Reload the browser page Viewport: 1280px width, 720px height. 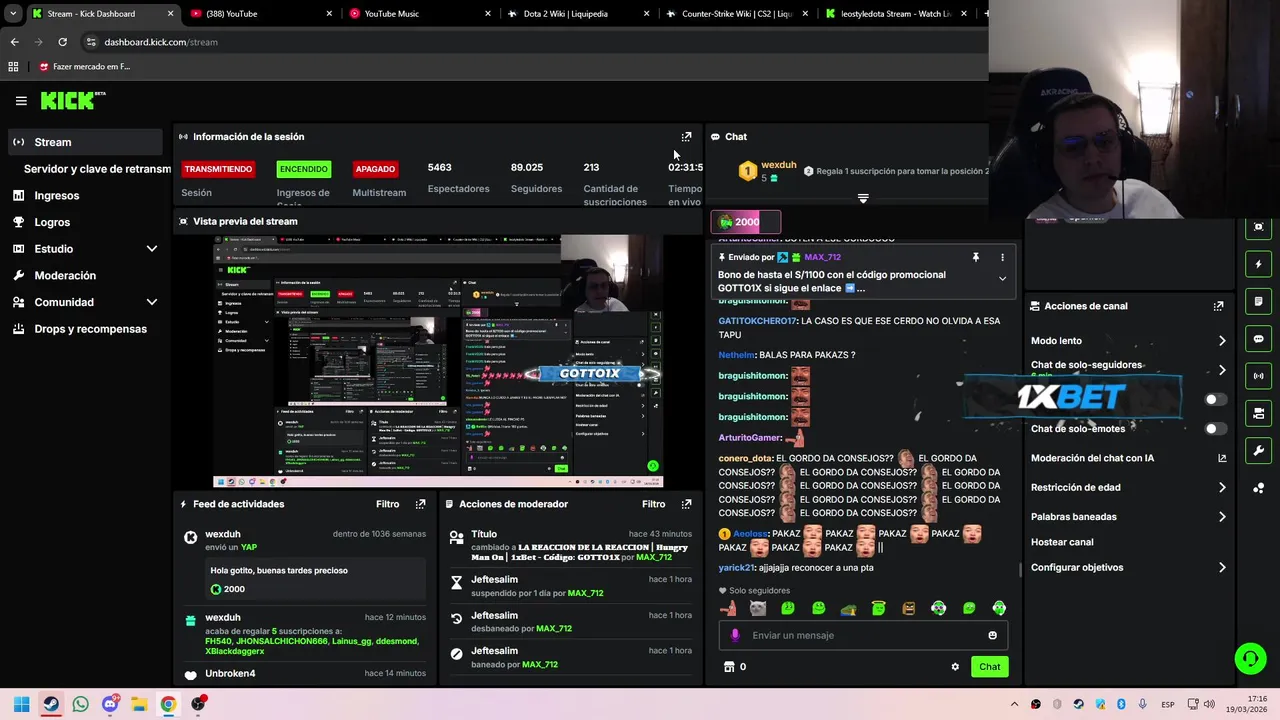(x=62, y=42)
